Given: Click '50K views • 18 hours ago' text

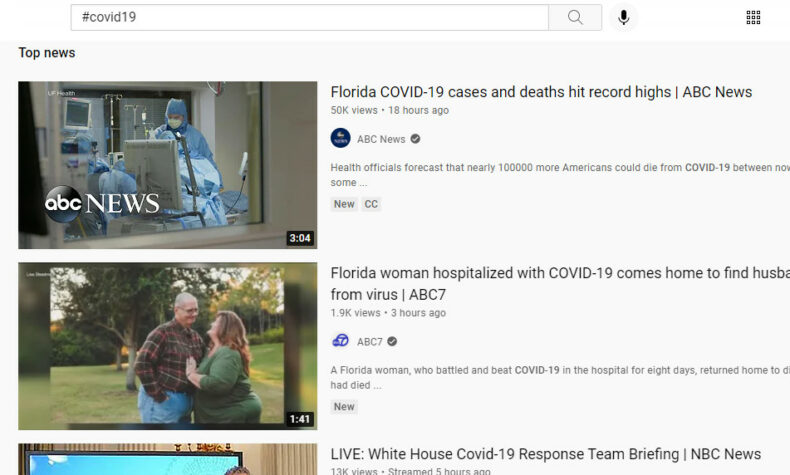Looking at the screenshot, I should tap(389, 110).
